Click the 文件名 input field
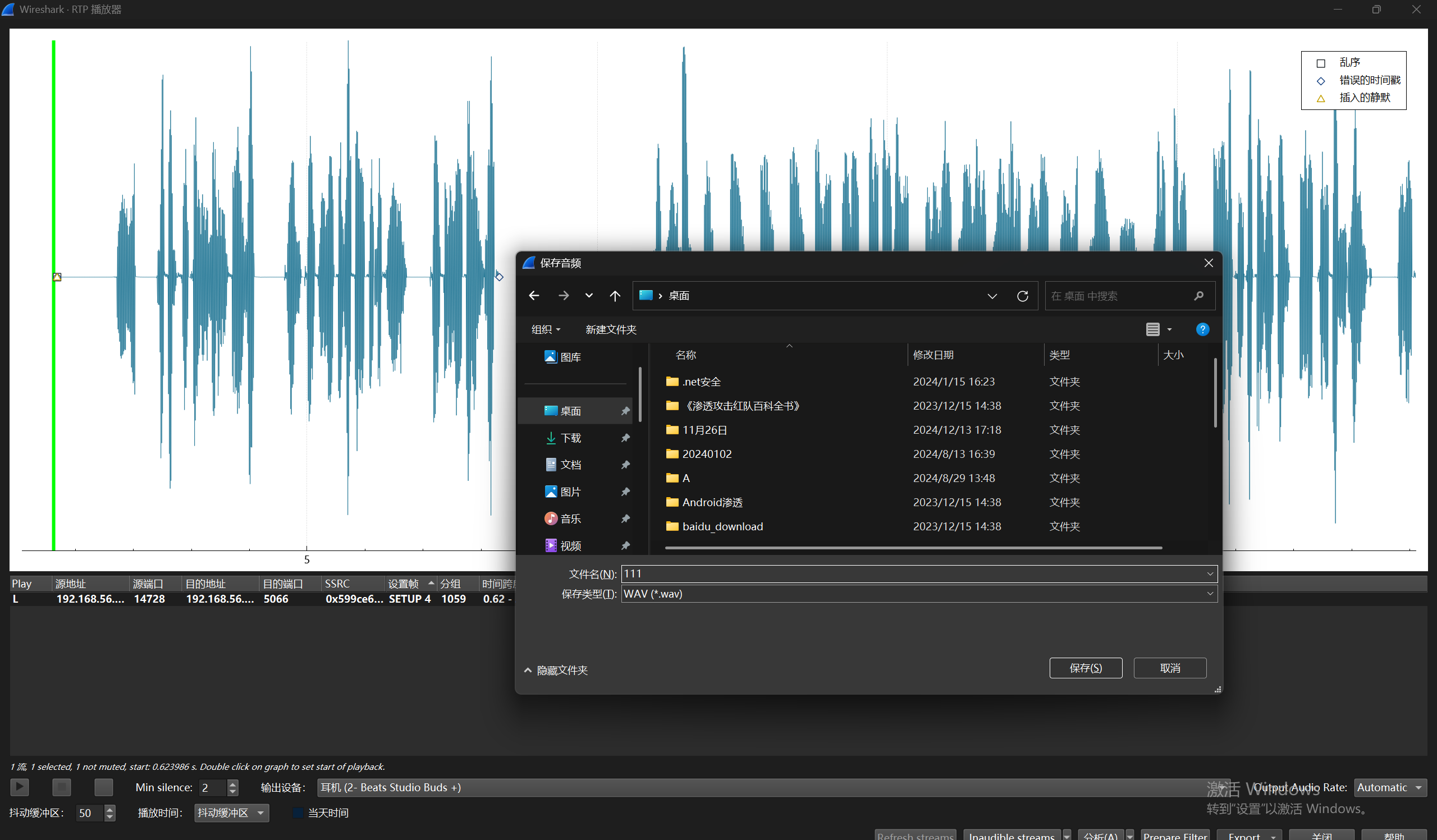 coord(912,573)
